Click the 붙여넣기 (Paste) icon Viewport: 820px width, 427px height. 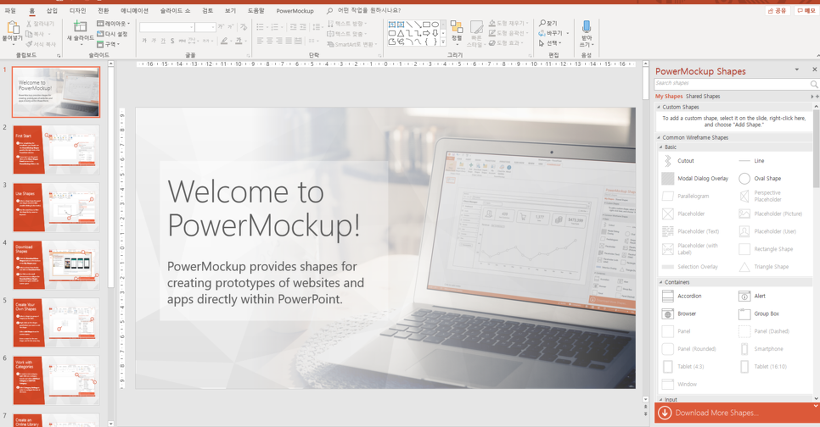tap(12, 28)
